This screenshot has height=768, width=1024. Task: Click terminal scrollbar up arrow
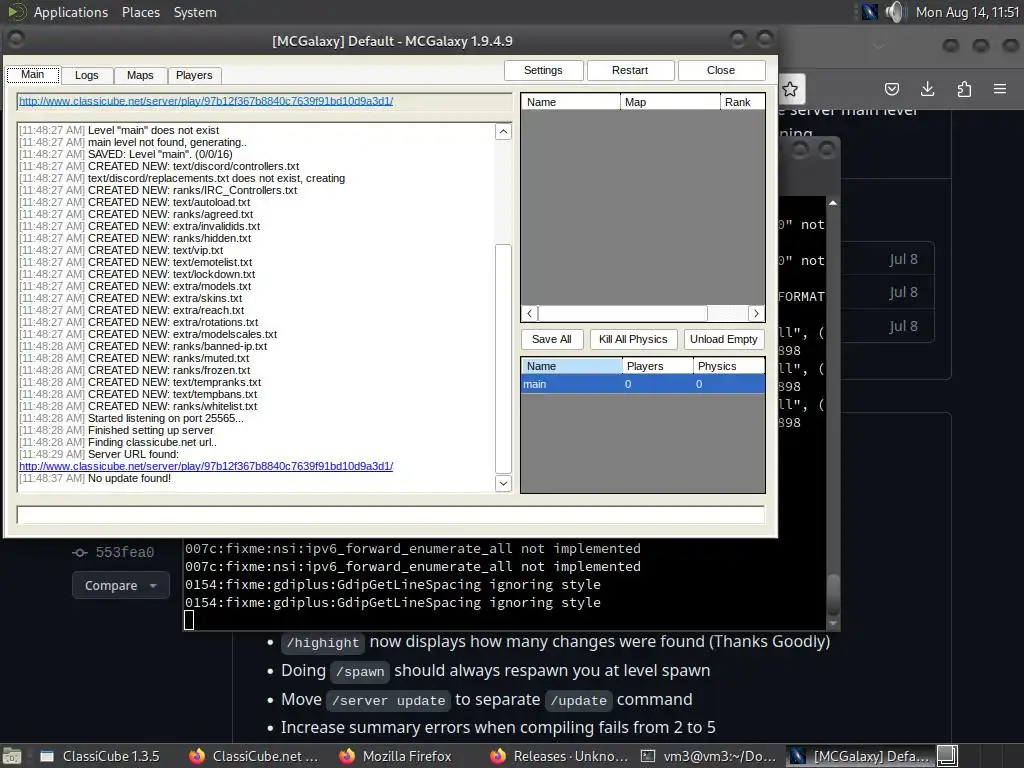pyautogui.click(x=833, y=203)
